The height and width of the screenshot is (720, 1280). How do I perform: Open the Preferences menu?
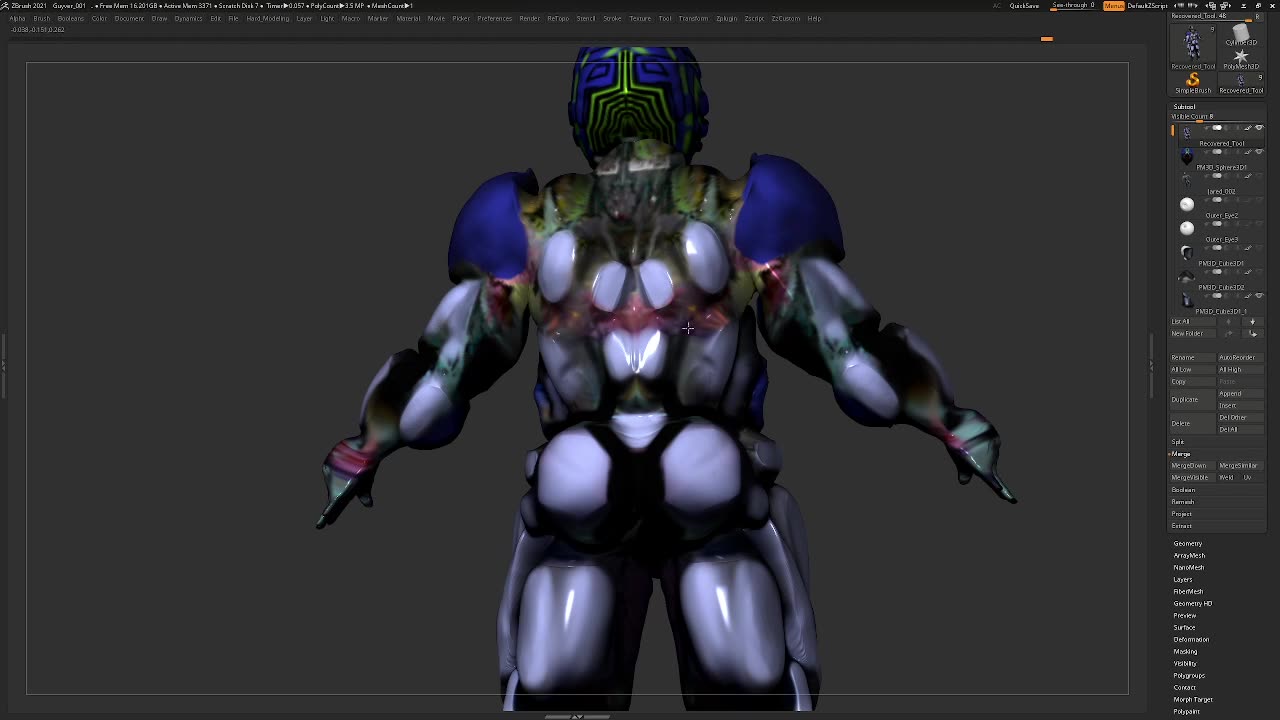tap(494, 18)
